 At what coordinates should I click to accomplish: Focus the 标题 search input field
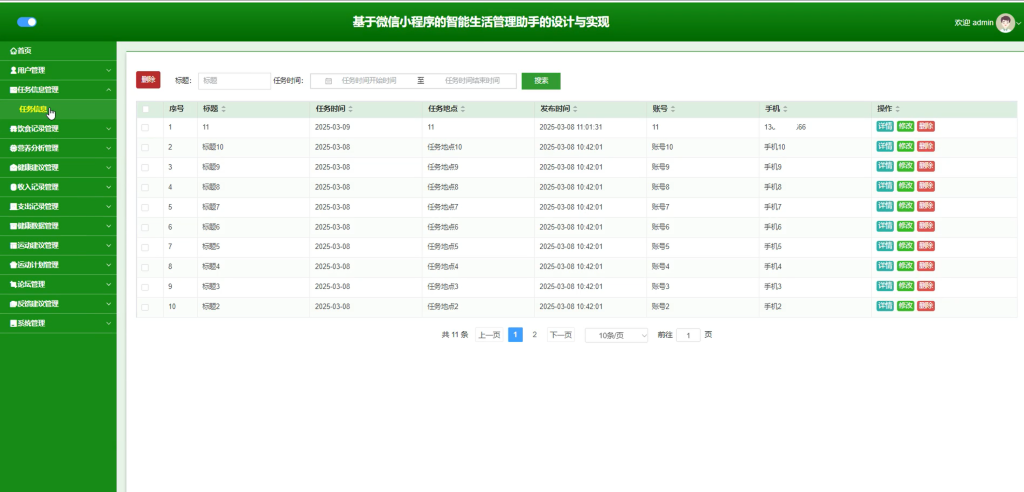tap(234, 81)
